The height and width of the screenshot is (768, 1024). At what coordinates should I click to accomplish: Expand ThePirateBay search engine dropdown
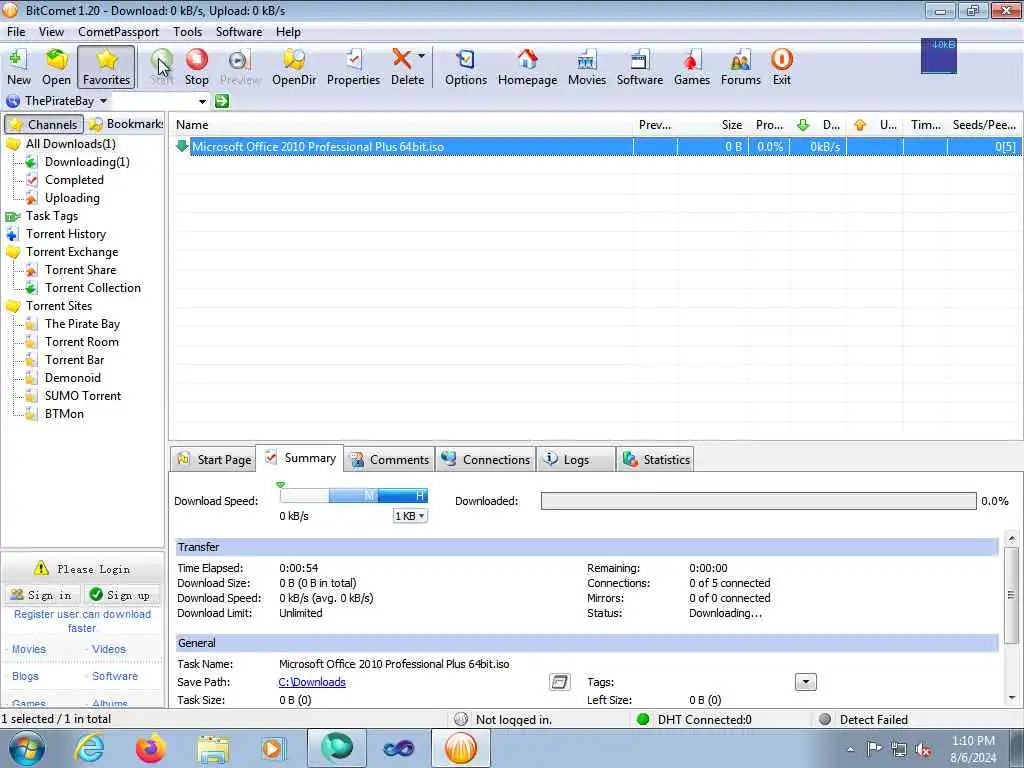point(103,101)
